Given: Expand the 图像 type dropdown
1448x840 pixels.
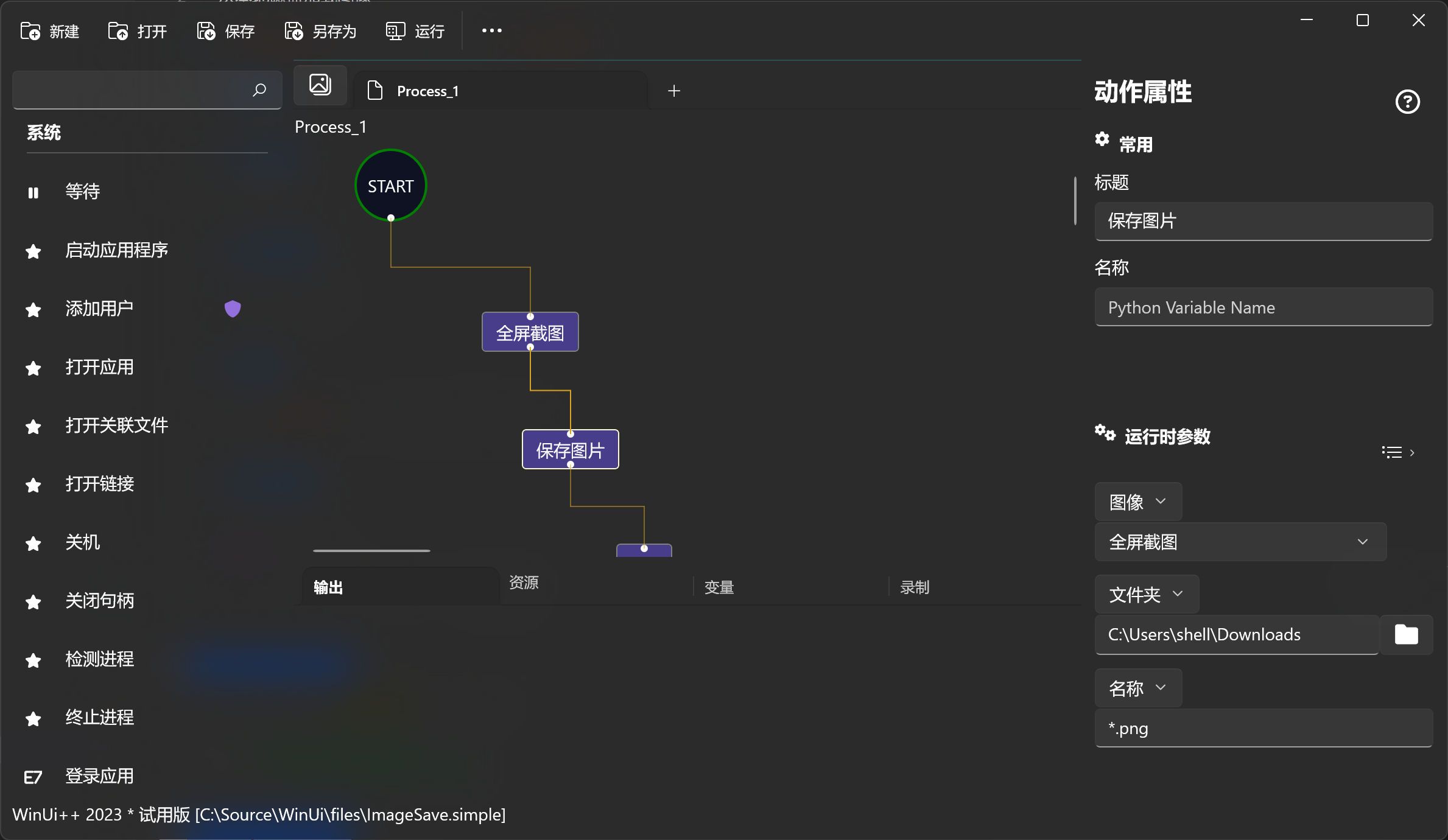Looking at the screenshot, I should [x=1137, y=502].
